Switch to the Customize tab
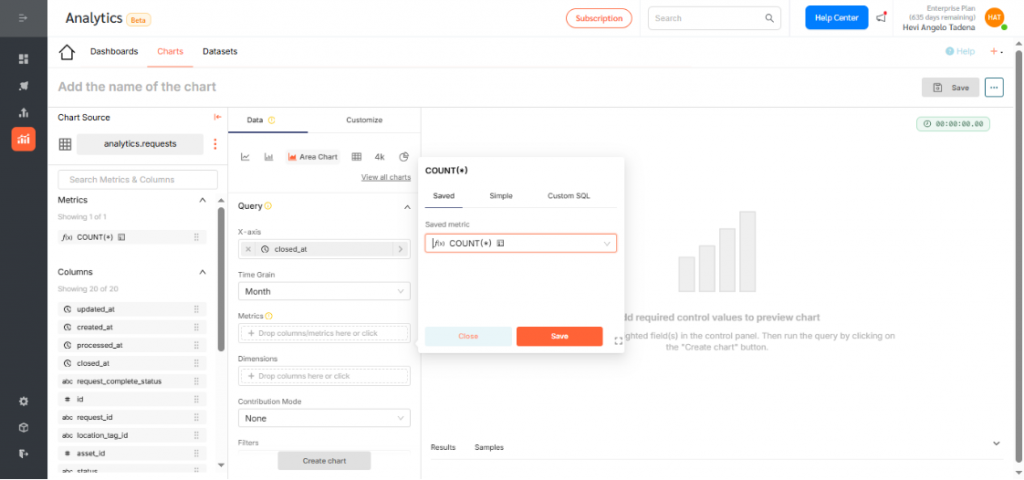1024x480 pixels. [x=364, y=120]
